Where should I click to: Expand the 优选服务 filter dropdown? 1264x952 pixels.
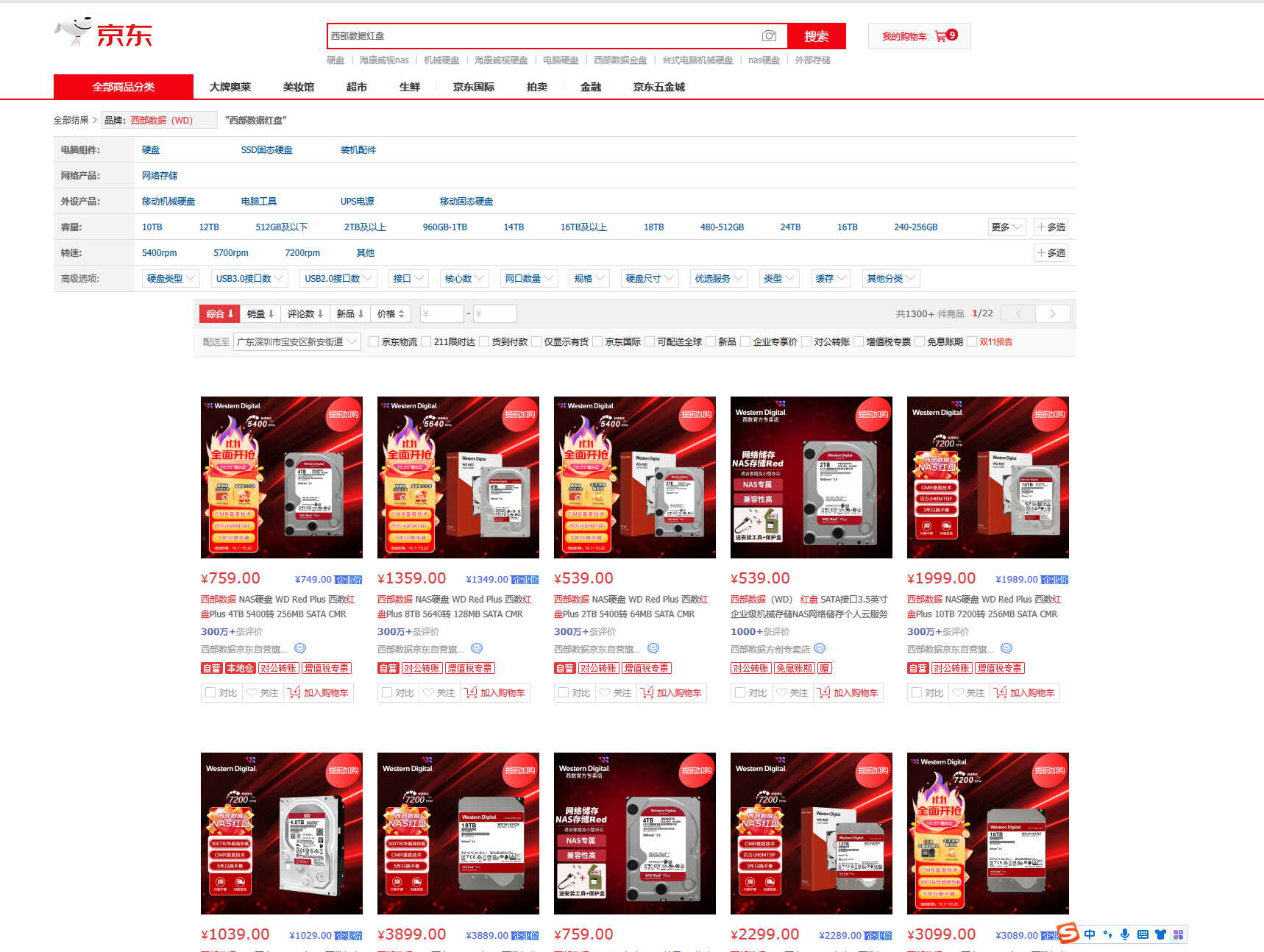click(719, 278)
